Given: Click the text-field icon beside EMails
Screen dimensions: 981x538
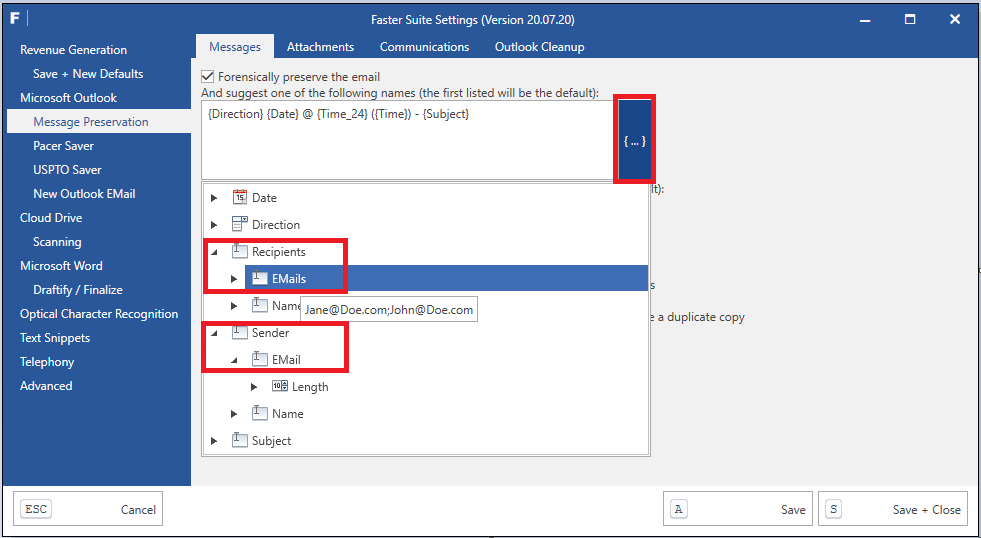Looking at the screenshot, I should pos(260,278).
